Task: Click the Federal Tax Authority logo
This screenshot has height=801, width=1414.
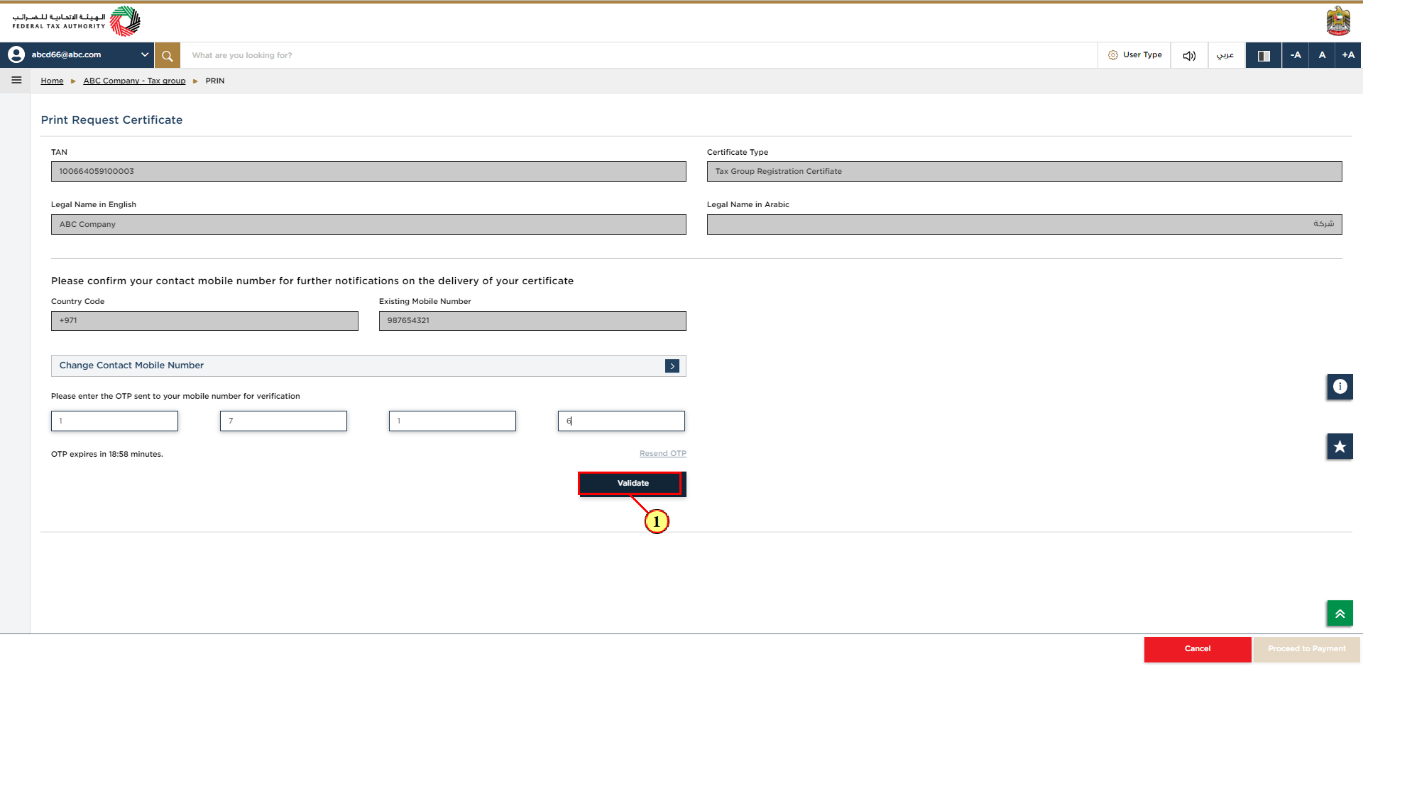Action: pos(76,20)
